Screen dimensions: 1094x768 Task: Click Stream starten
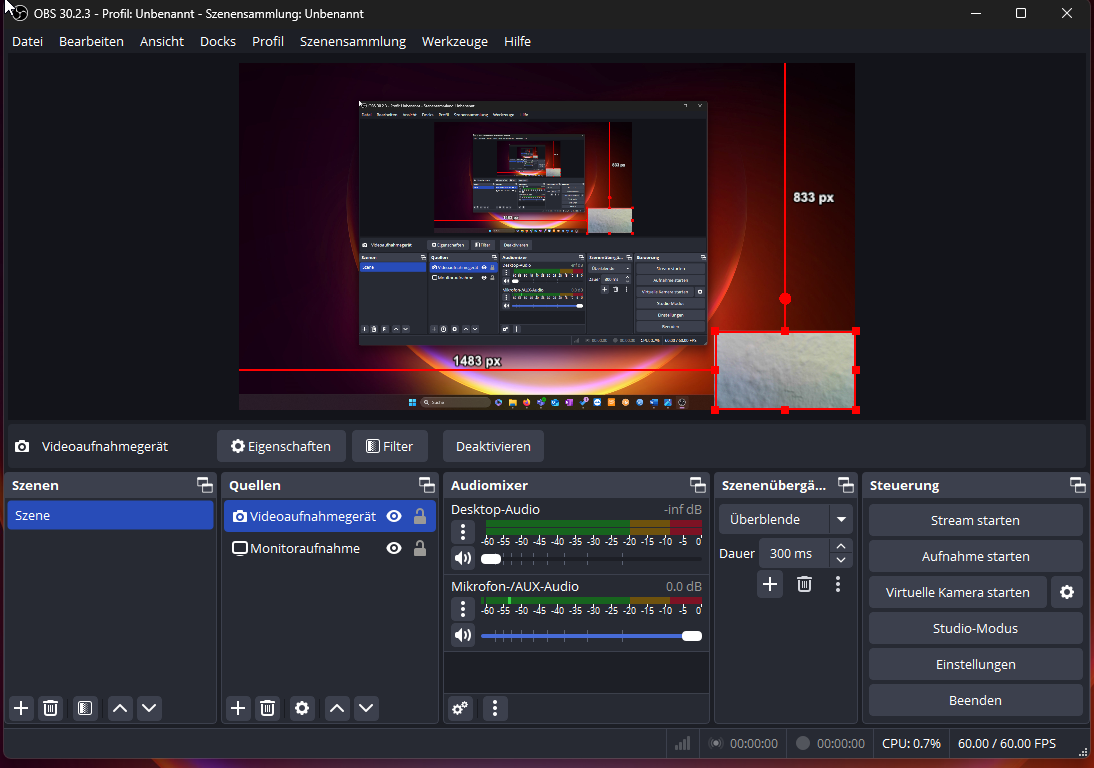tap(975, 520)
